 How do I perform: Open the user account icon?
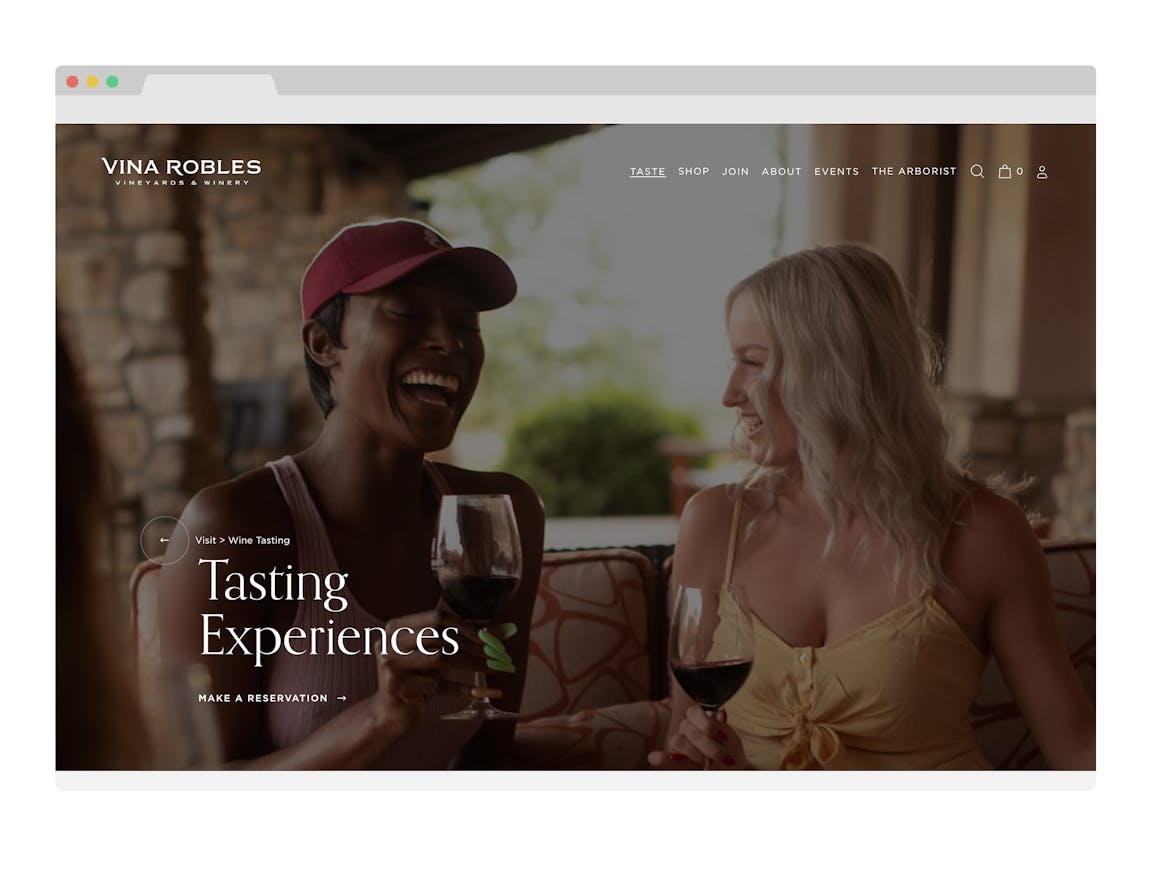point(1042,172)
